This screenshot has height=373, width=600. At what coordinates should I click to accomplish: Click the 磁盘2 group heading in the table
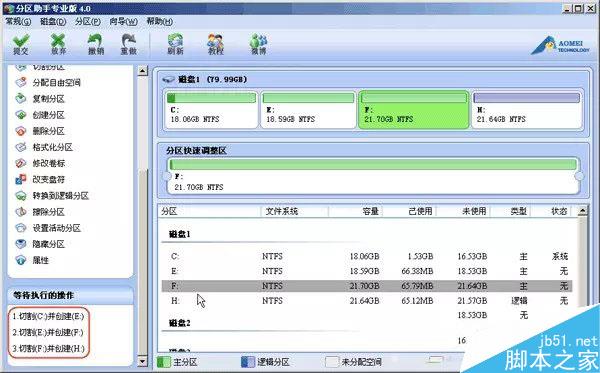[x=180, y=323]
